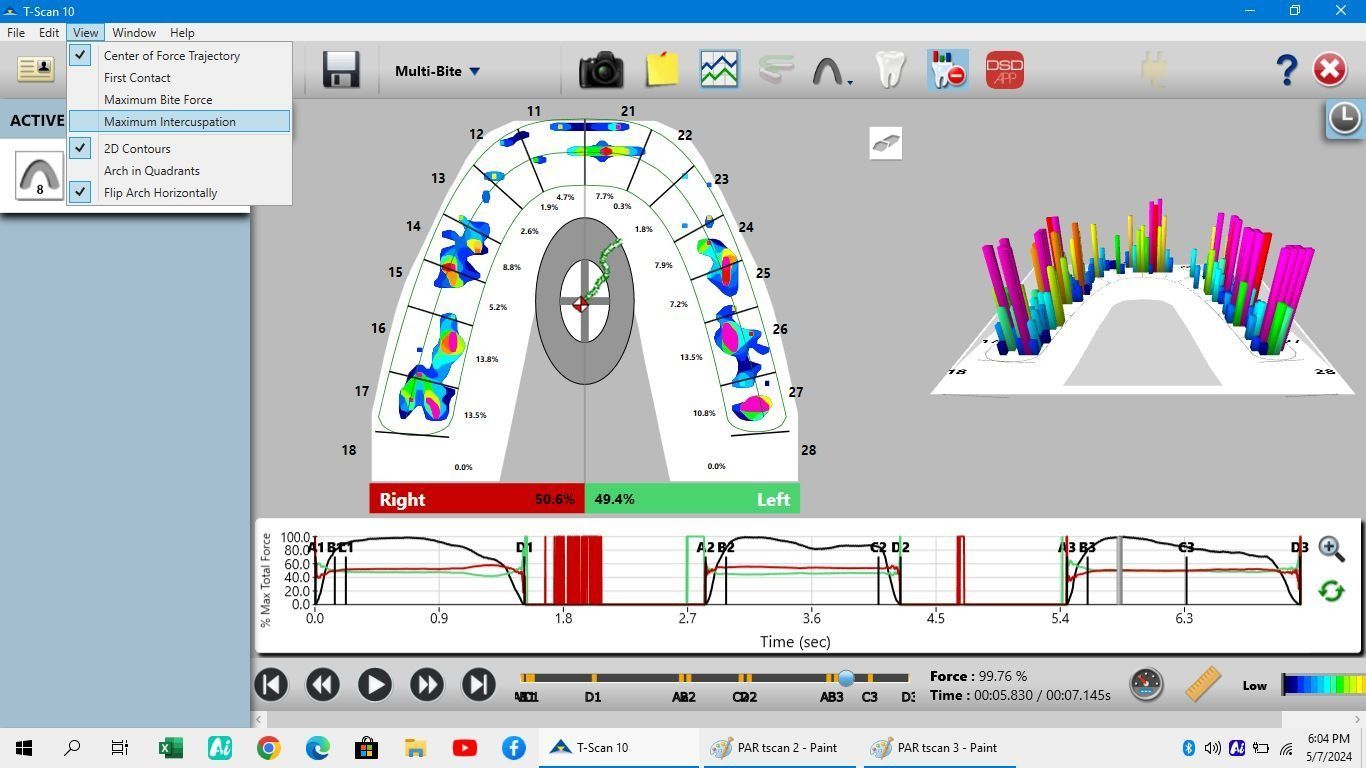
Task: Open the Windows Start menu
Action: click(x=24, y=748)
